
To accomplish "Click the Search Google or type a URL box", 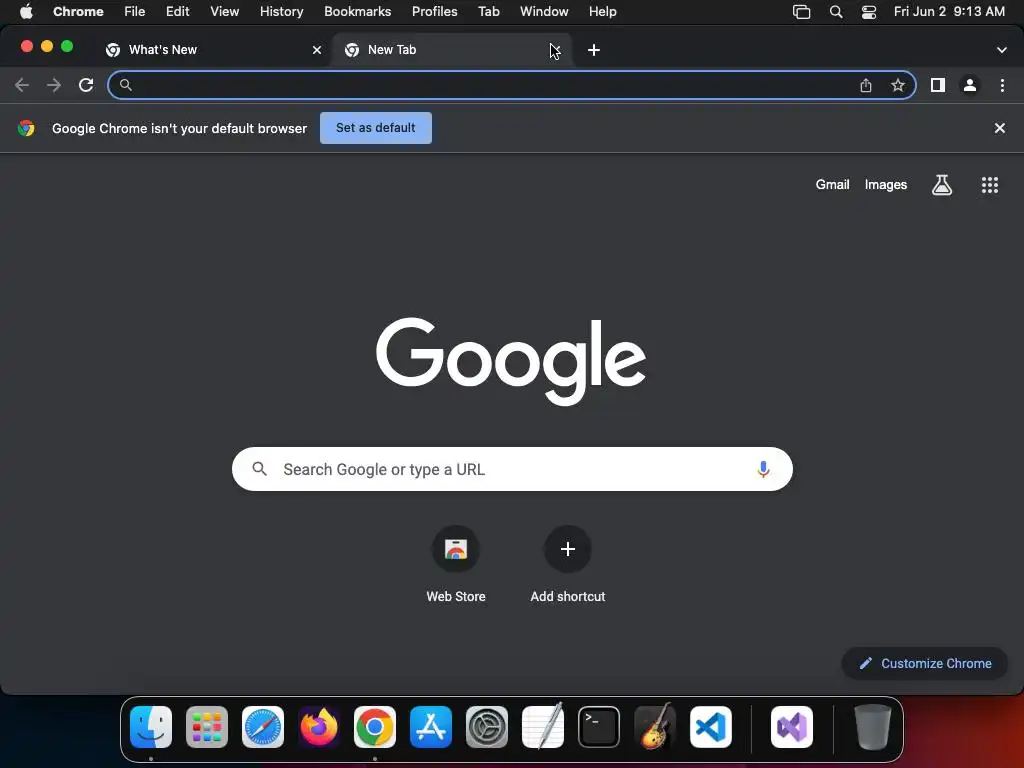I will click(512, 469).
